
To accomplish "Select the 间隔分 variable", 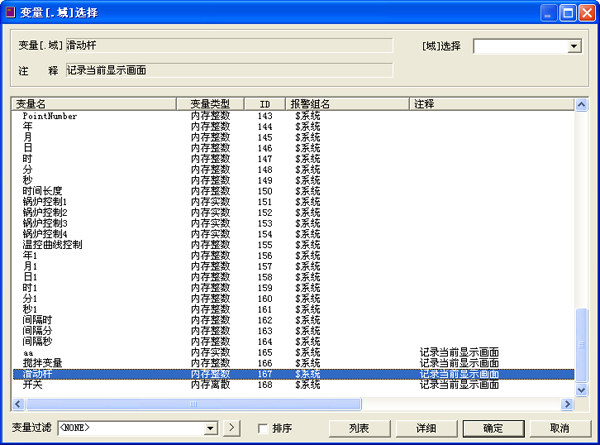I will point(293,331).
